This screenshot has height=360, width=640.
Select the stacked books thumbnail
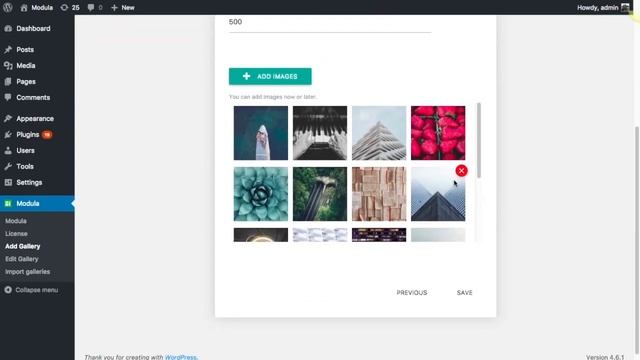379,194
